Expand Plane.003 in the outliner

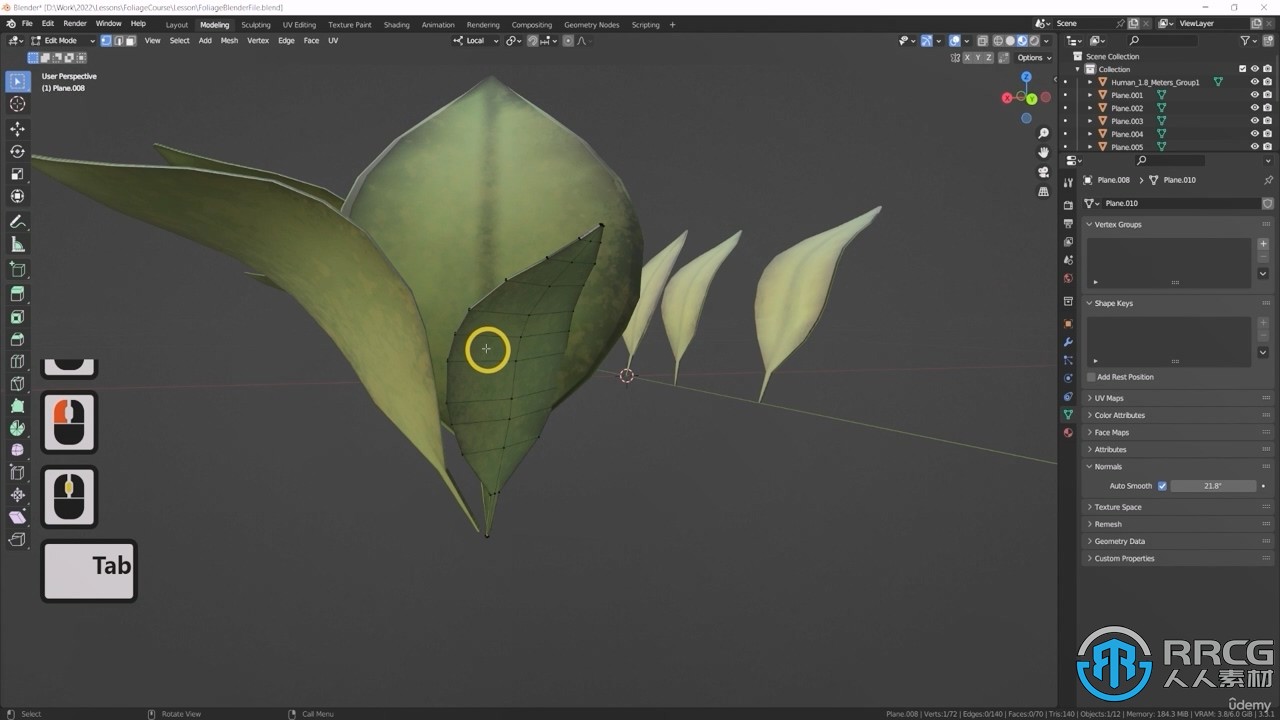1091,121
